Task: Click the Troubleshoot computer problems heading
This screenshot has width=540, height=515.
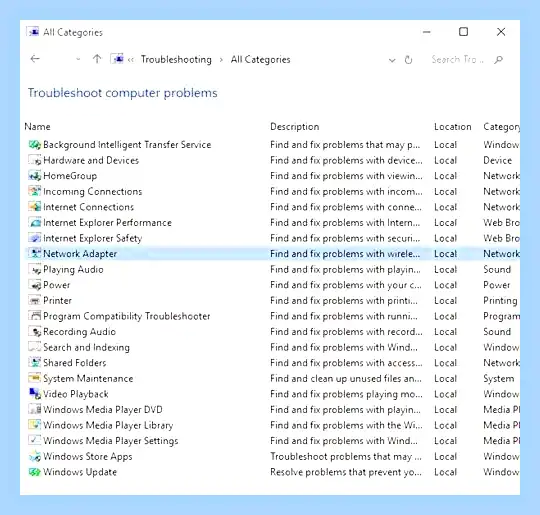Action: pyautogui.click(x=123, y=93)
